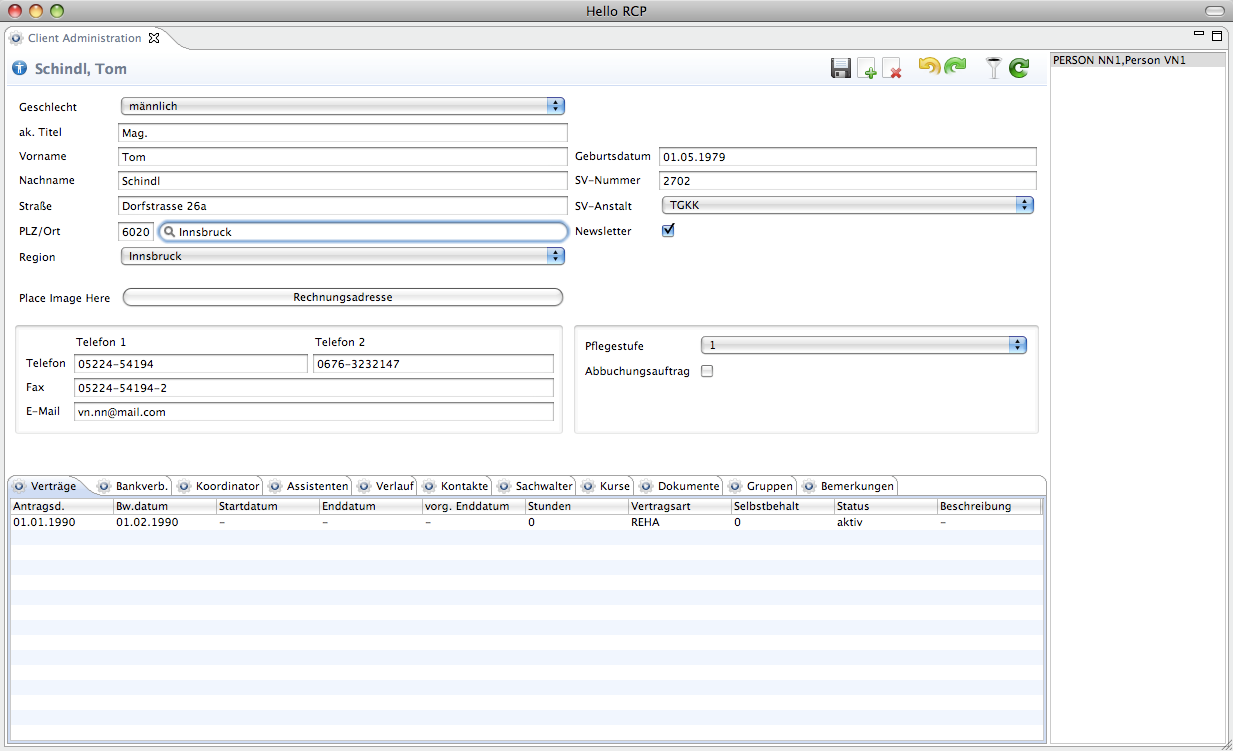The image size is (1233, 751).
Task: Click the Nachname field containing Schindl
Action: 343,181
